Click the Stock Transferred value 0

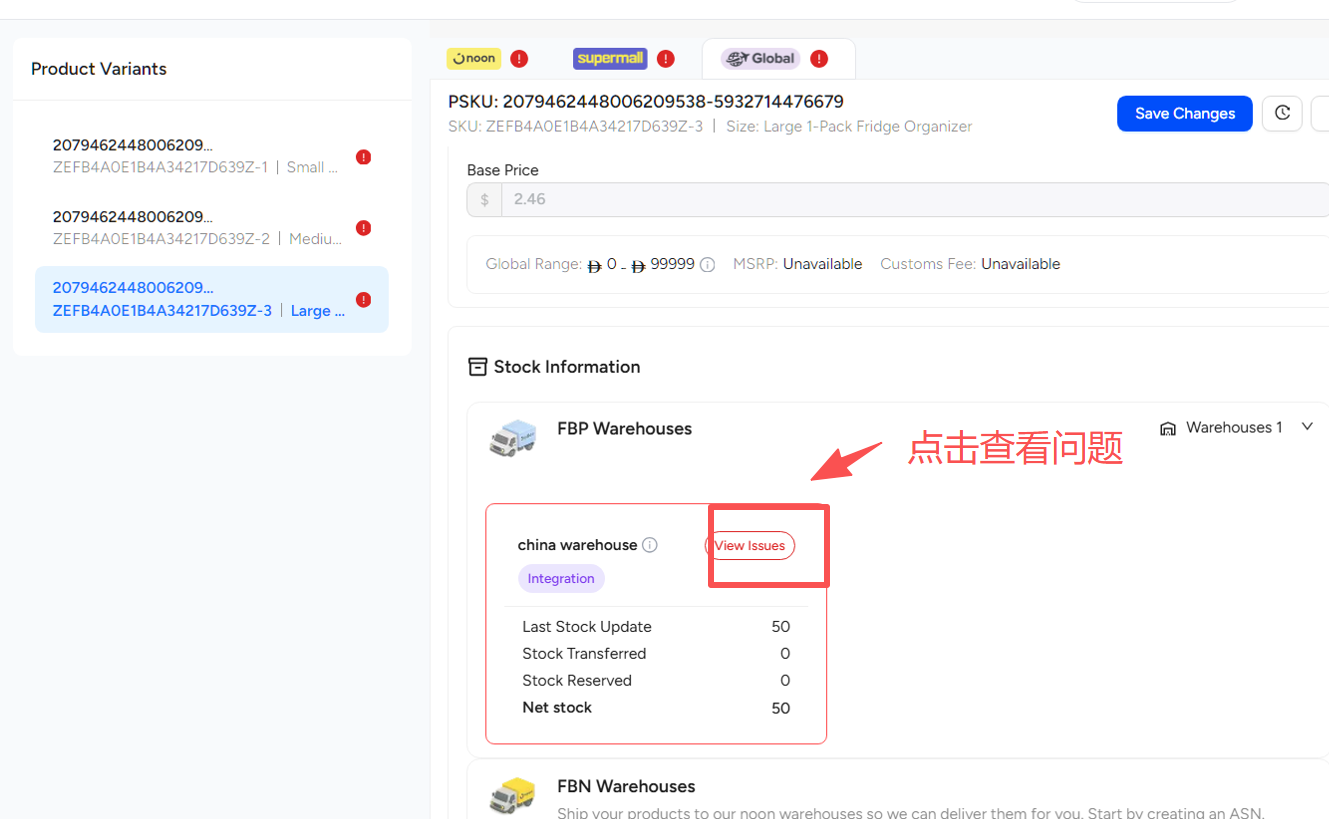tap(785, 654)
